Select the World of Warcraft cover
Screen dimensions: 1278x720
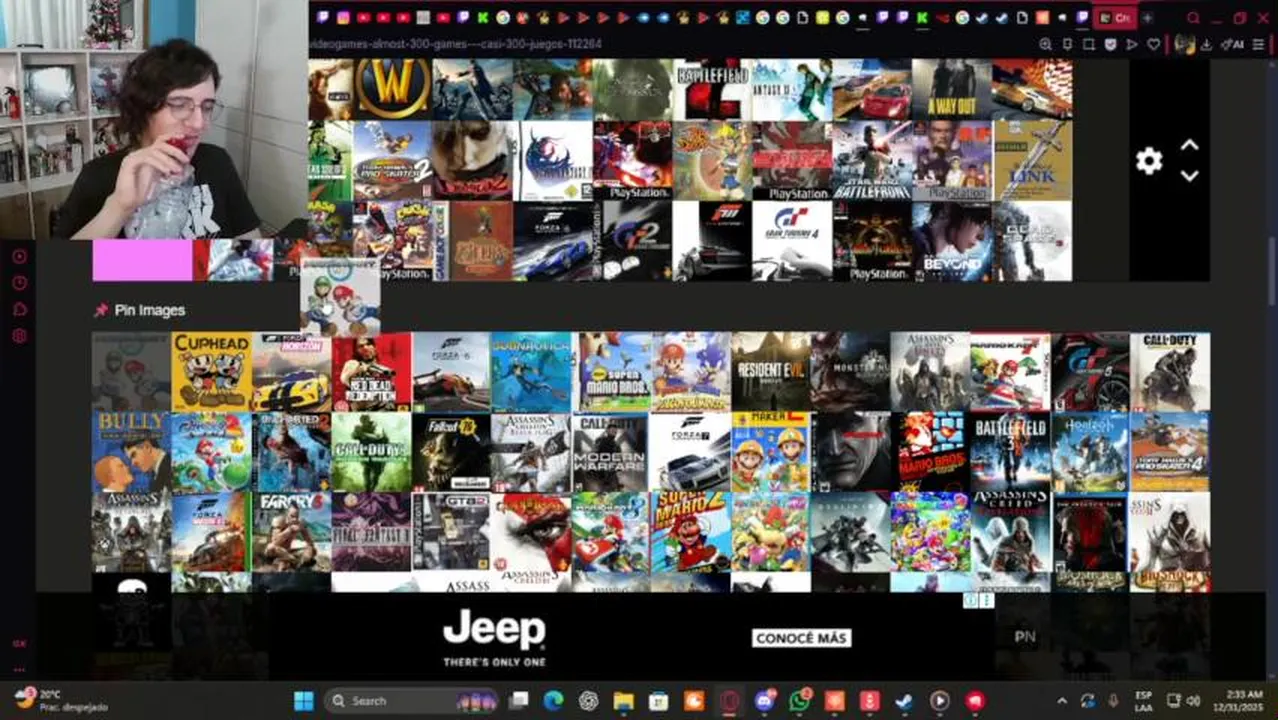(392, 89)
